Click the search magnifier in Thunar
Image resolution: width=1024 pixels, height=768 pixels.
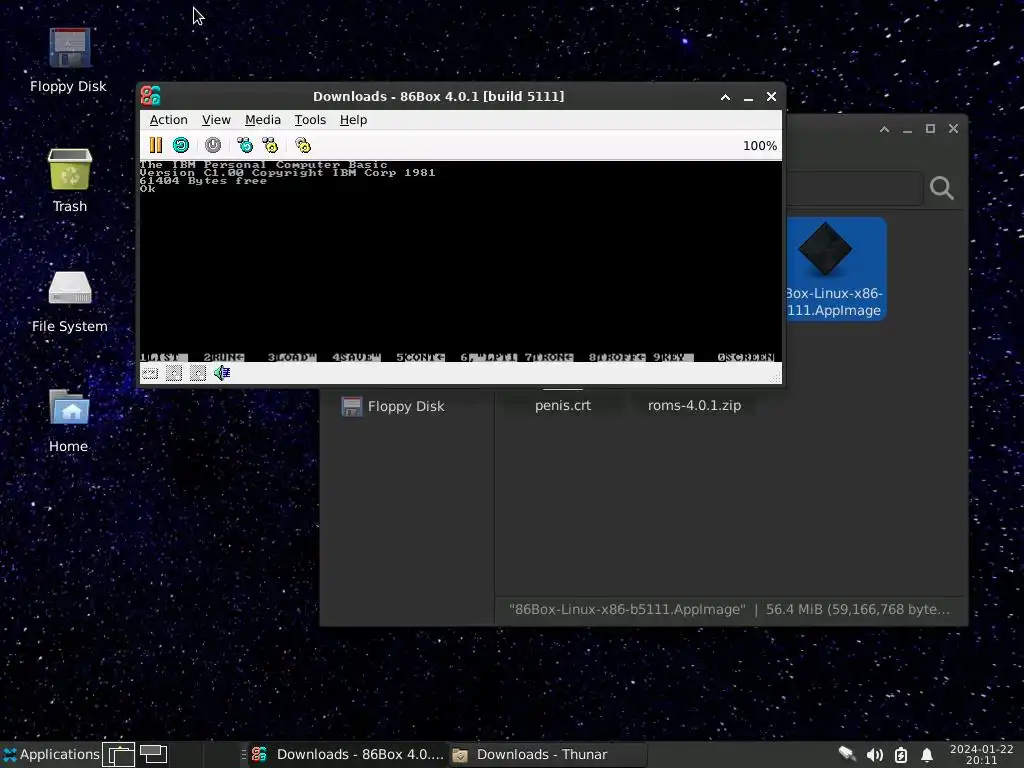941,188
